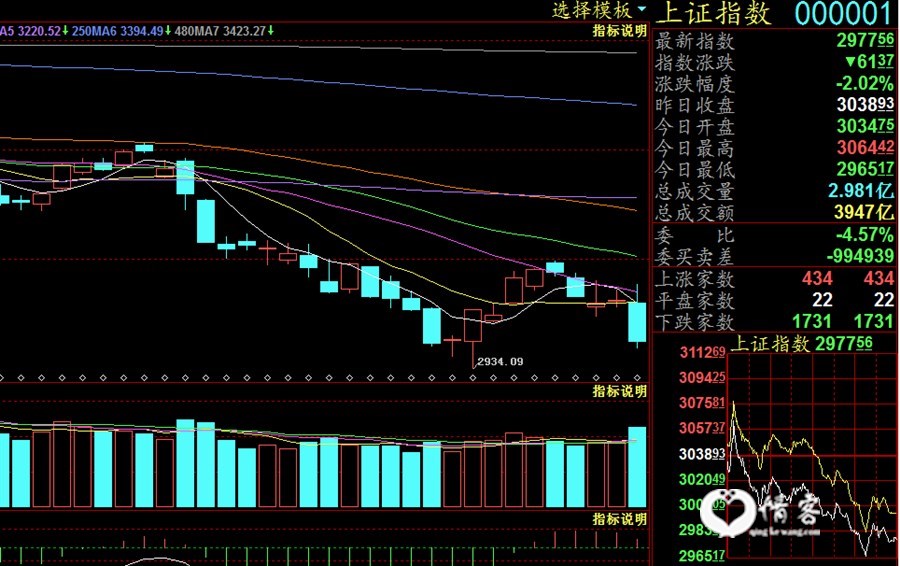Screen dimensions: 900x566
Task: Click today's open value 3034.75
Action: (865, 126)
